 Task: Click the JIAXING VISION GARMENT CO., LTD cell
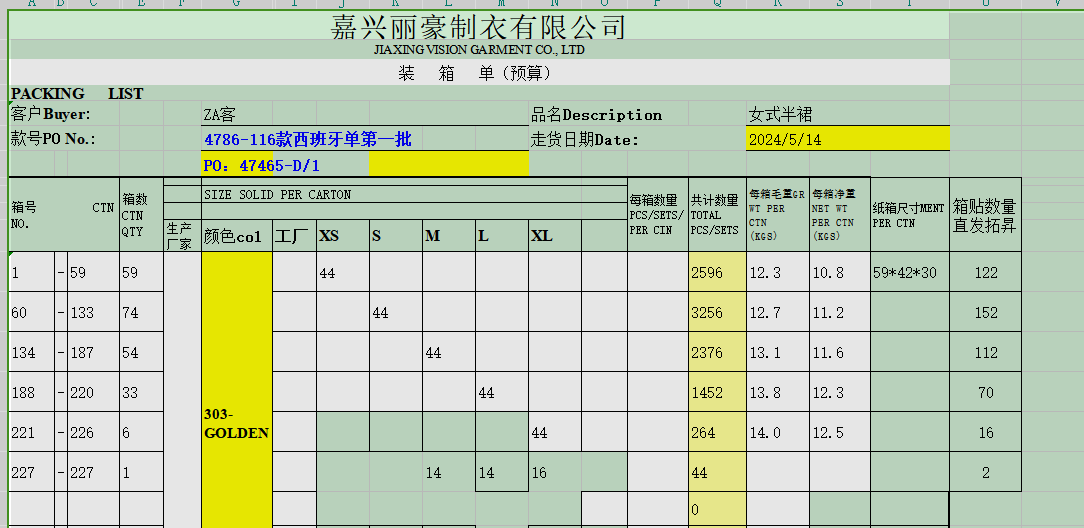[478, 49]
